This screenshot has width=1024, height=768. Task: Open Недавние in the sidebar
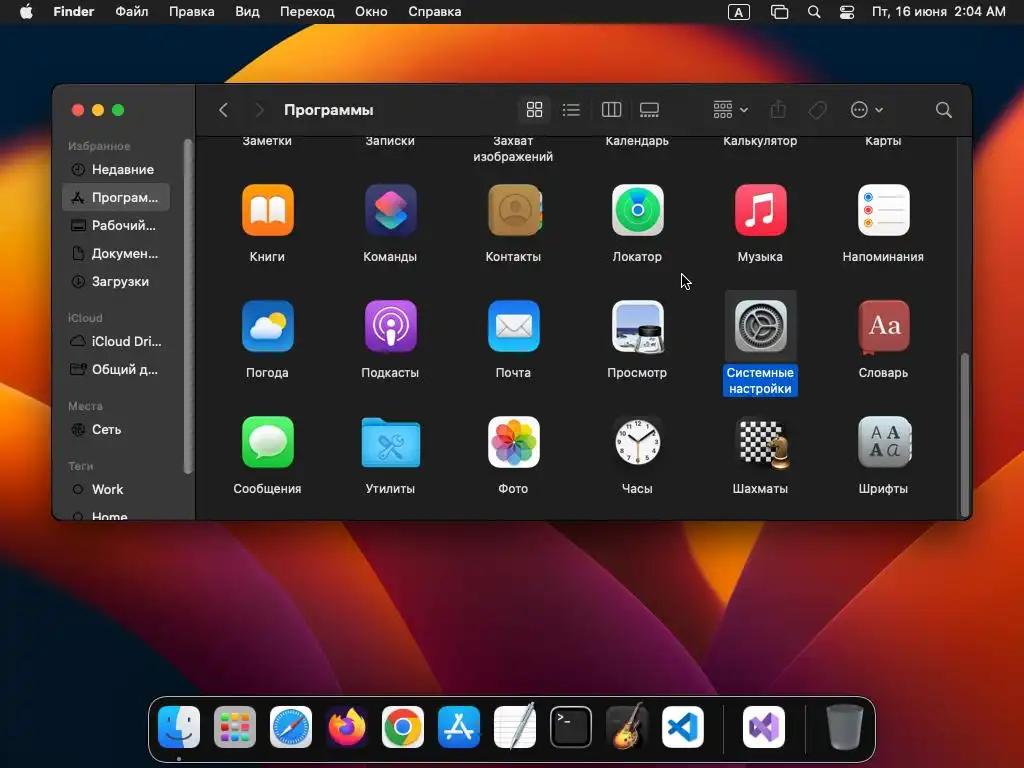coord(116,170)
